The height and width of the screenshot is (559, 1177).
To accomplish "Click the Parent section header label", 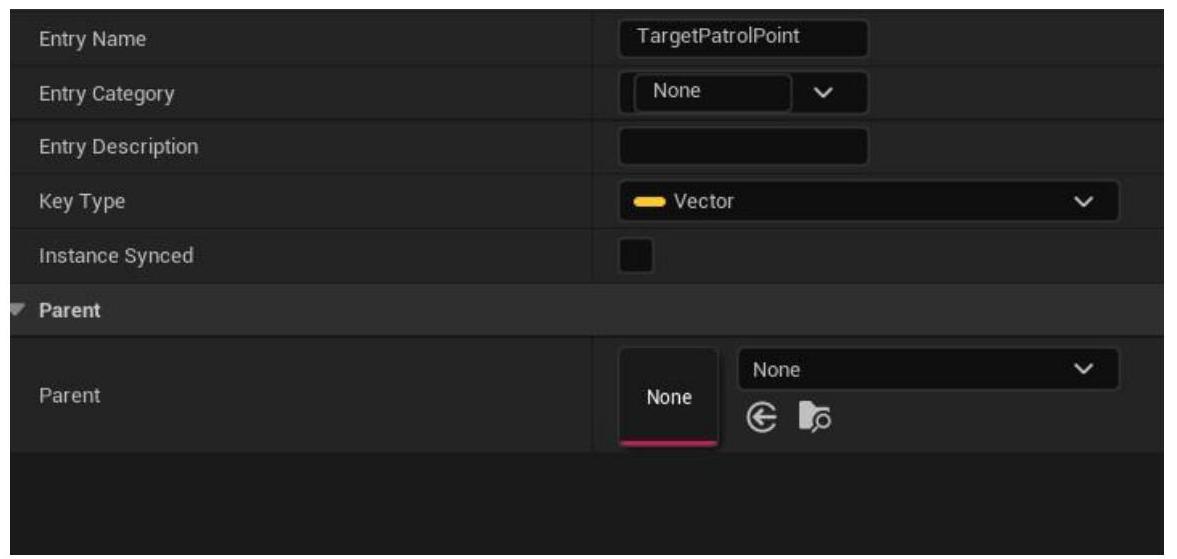I will pos(70,310).
